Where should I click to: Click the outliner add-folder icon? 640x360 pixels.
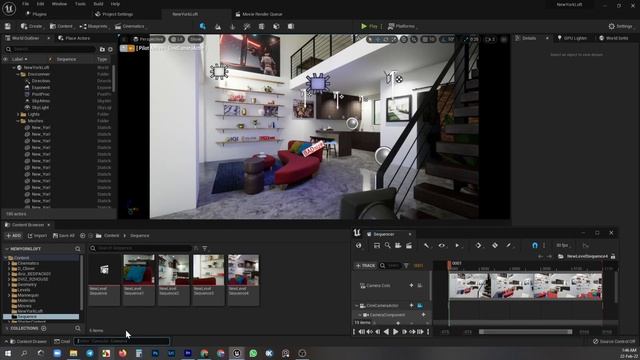tap(102, 49)
